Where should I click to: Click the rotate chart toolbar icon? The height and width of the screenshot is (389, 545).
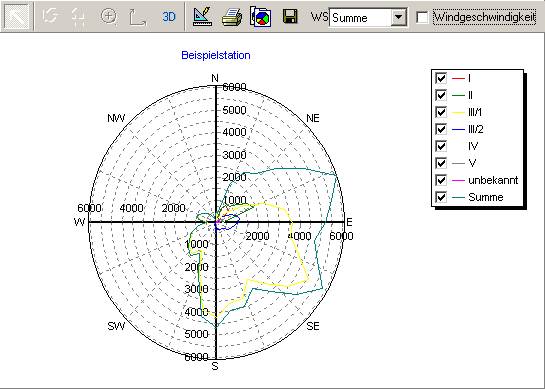click(x=50, y=16)
